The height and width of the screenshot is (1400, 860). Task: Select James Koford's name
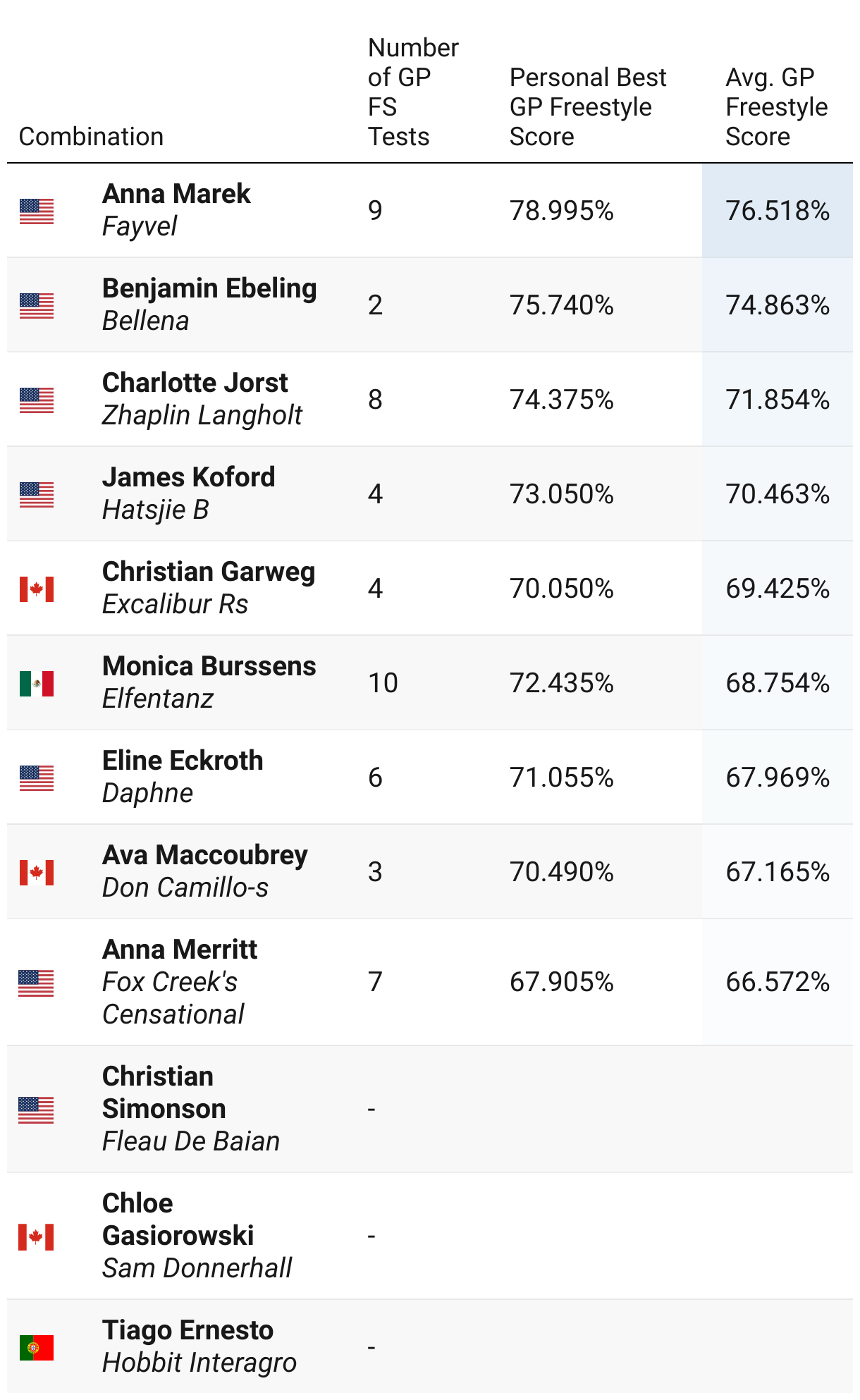tap(188, 477)
